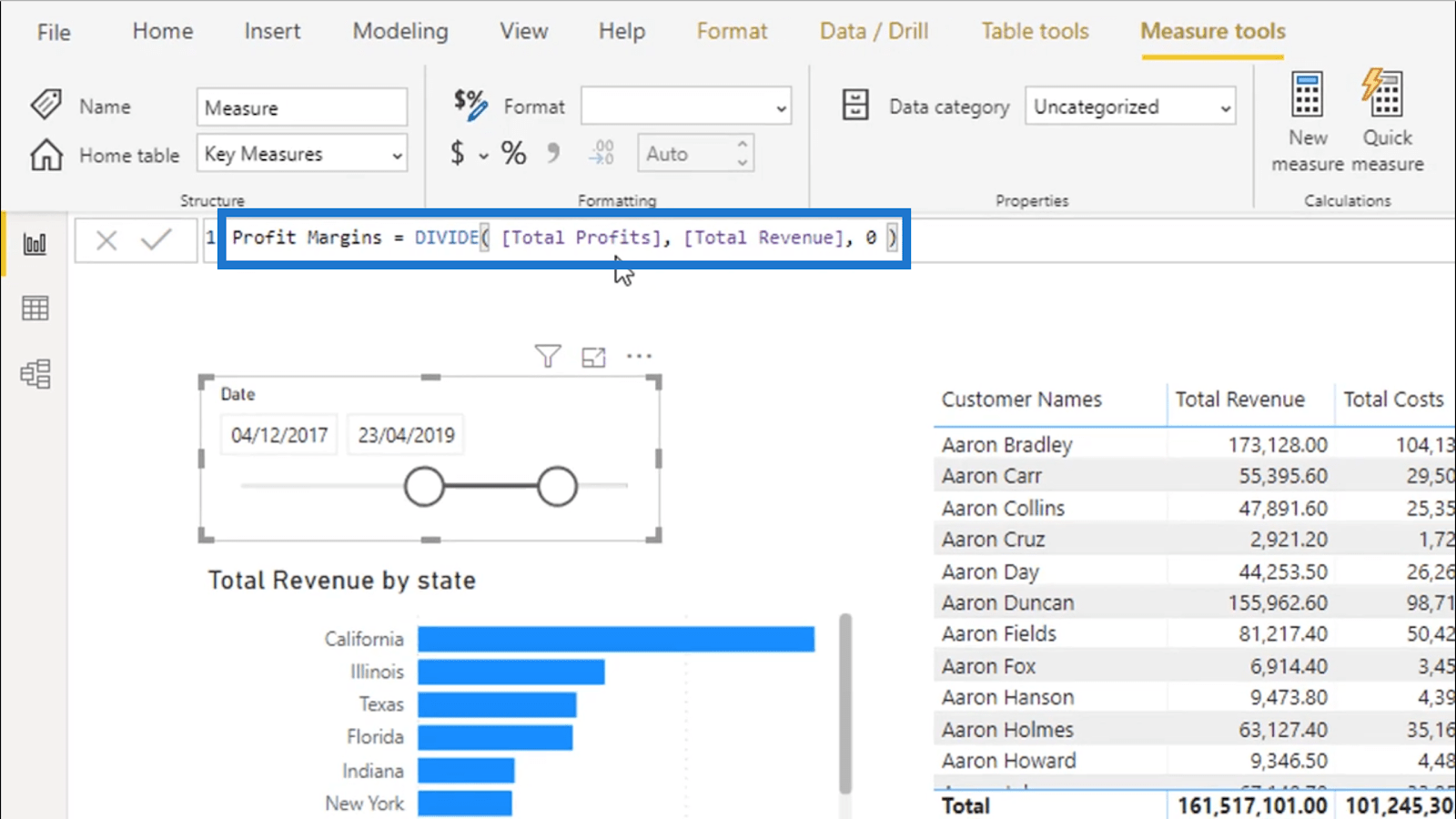
Task: Click the bar chart vertical scrollbar
Action: [x=845, y=703]
